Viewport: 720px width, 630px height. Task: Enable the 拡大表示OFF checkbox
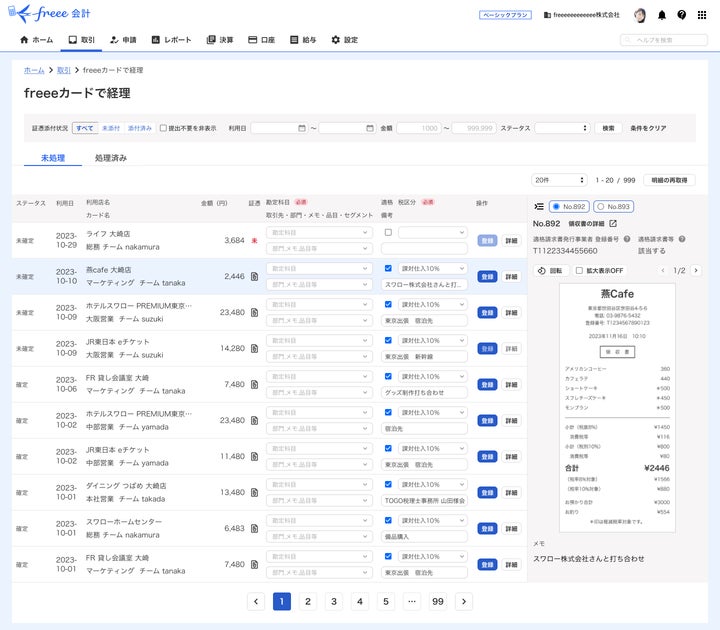tap(580, 270)
